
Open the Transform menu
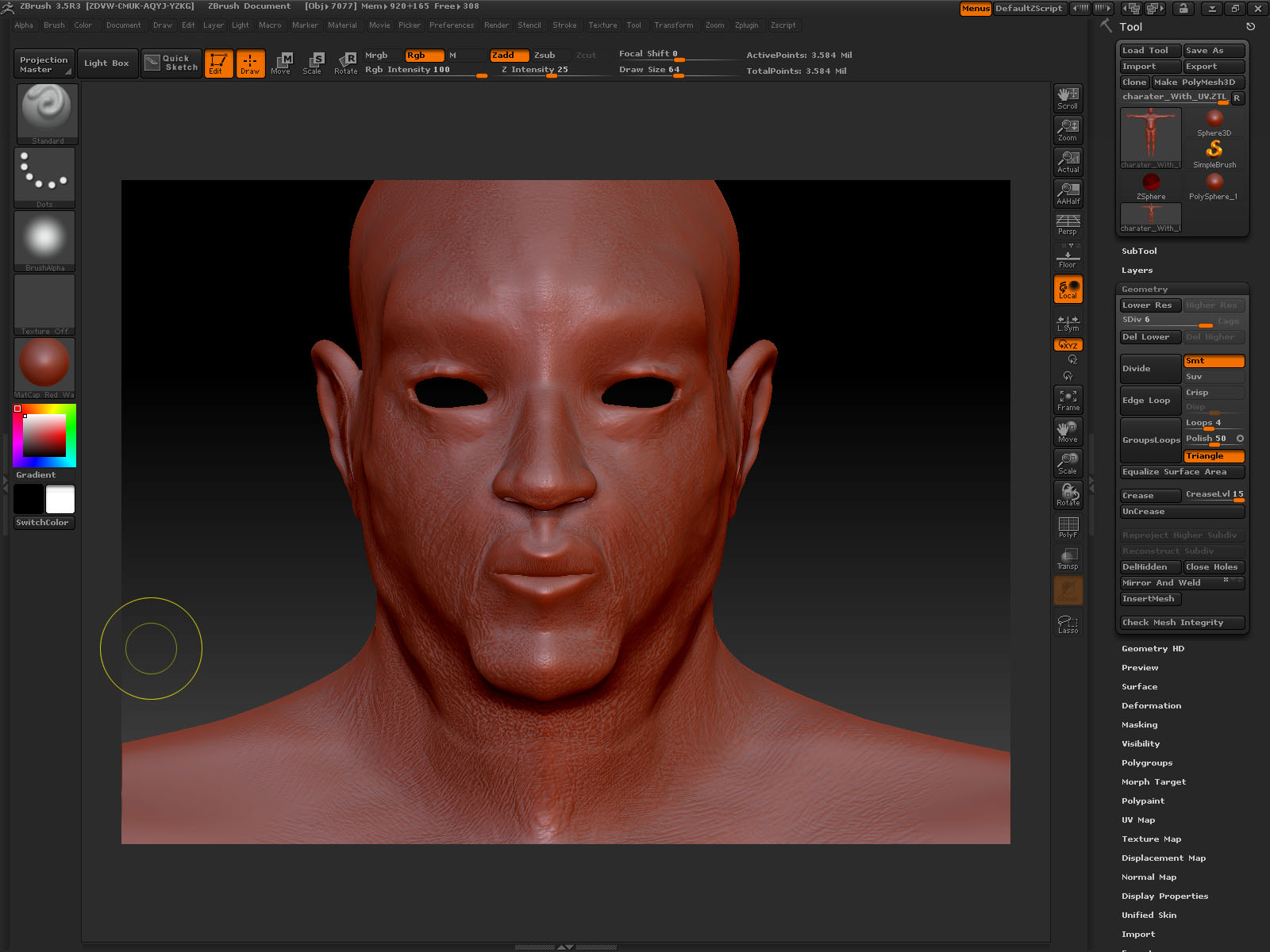673,25
